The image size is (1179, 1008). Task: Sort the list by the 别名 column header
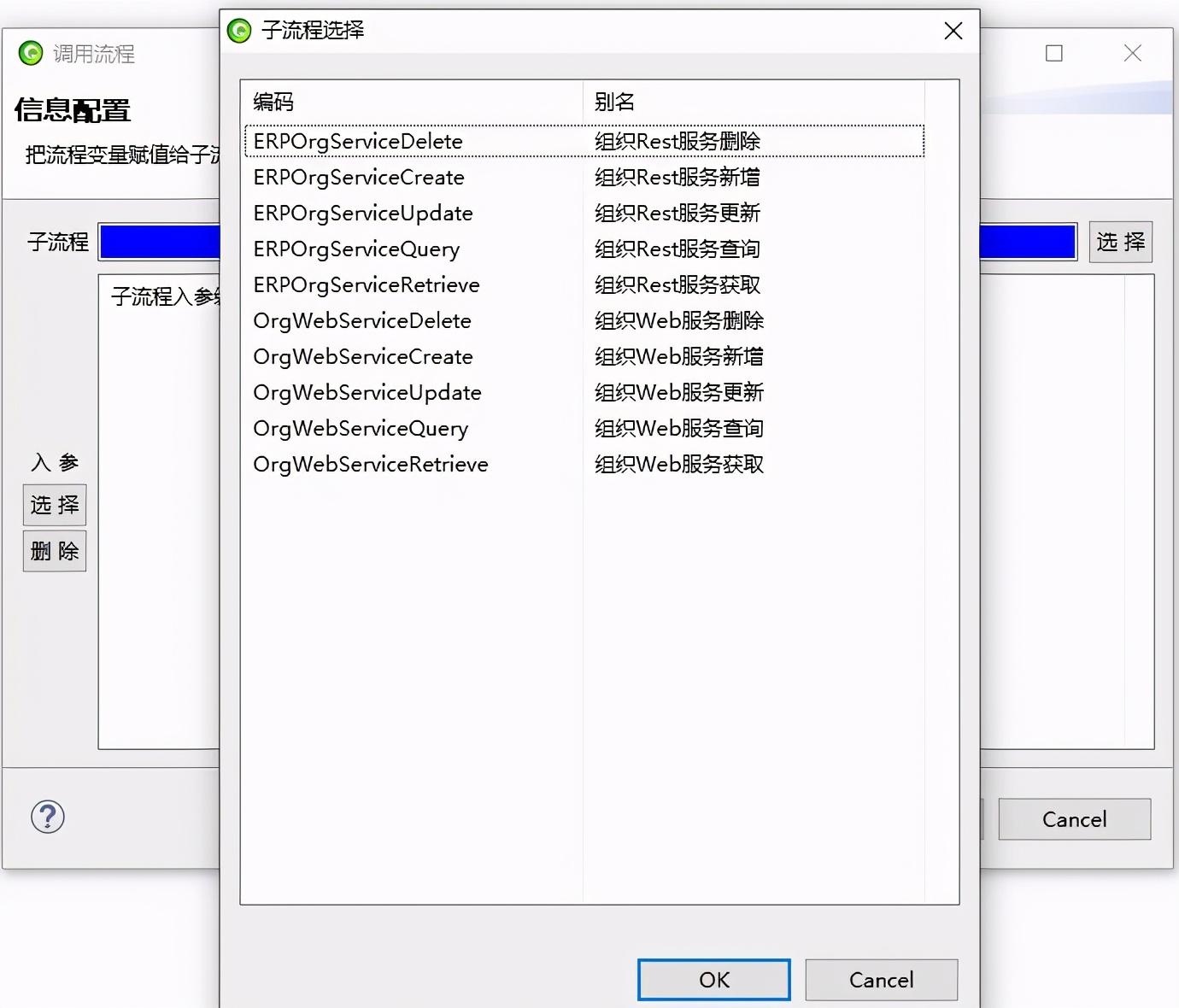coord(613,101)
